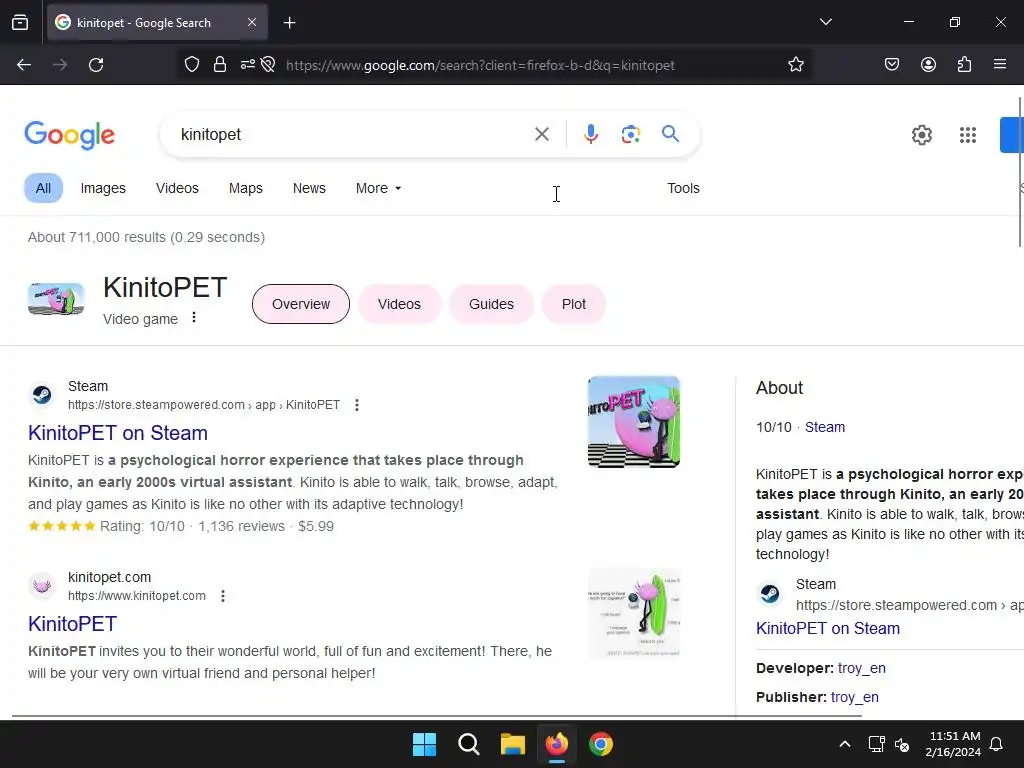
Task: Switch to the Images tab
Action: (x=103, y=188)
